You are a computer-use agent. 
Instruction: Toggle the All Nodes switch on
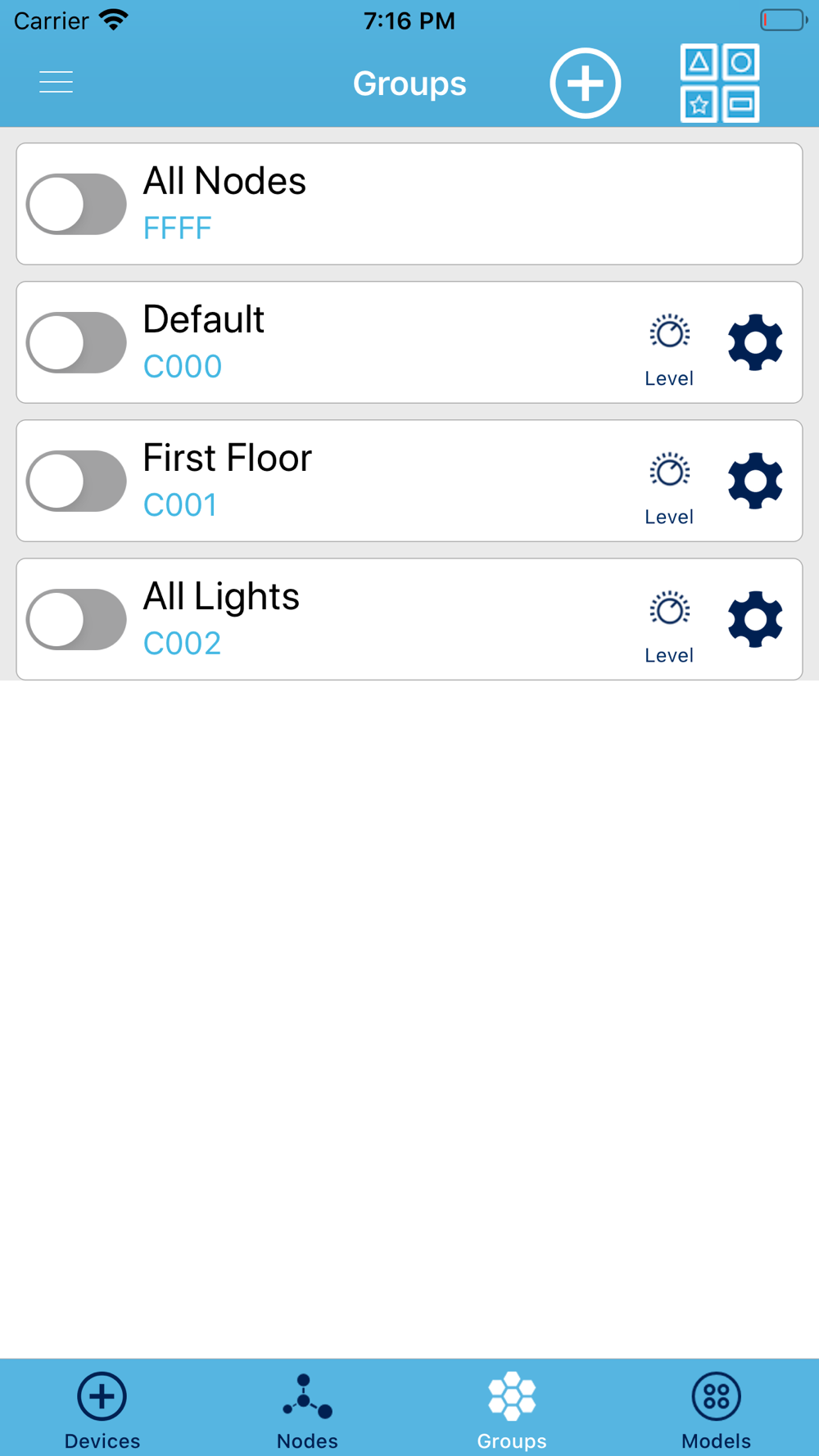(x=76, y=204)
